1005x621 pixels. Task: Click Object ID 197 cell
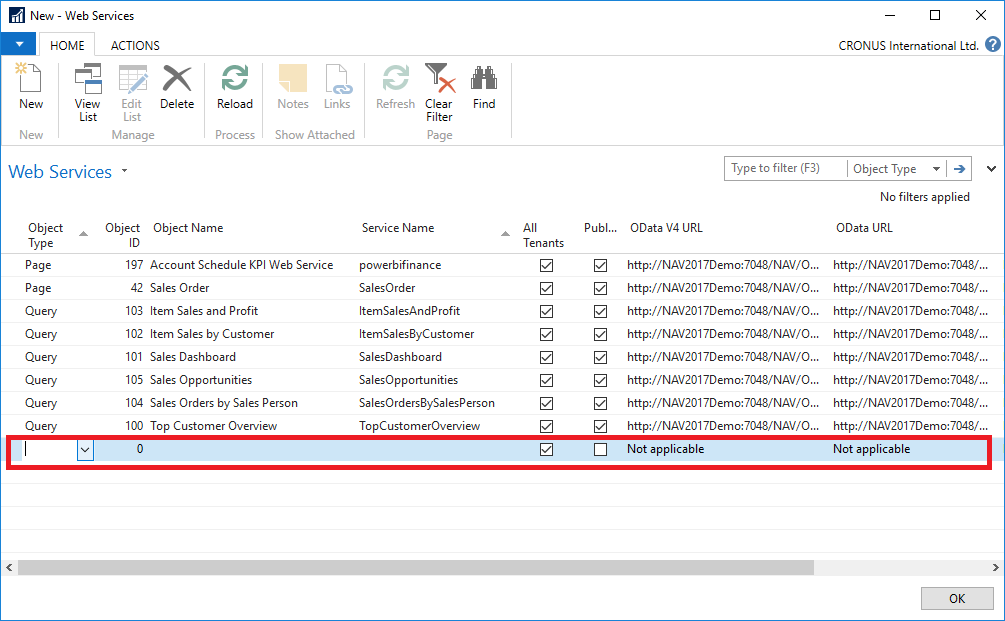tap(134, 265)
